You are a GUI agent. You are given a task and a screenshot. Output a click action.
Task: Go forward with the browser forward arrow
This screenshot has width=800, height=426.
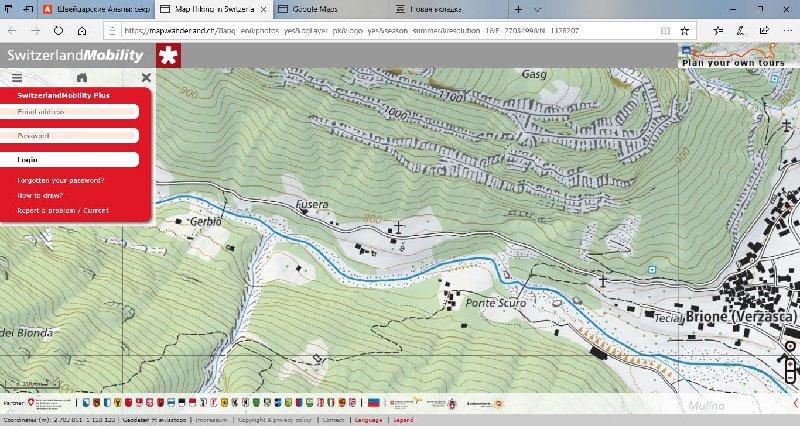[35, 31]
